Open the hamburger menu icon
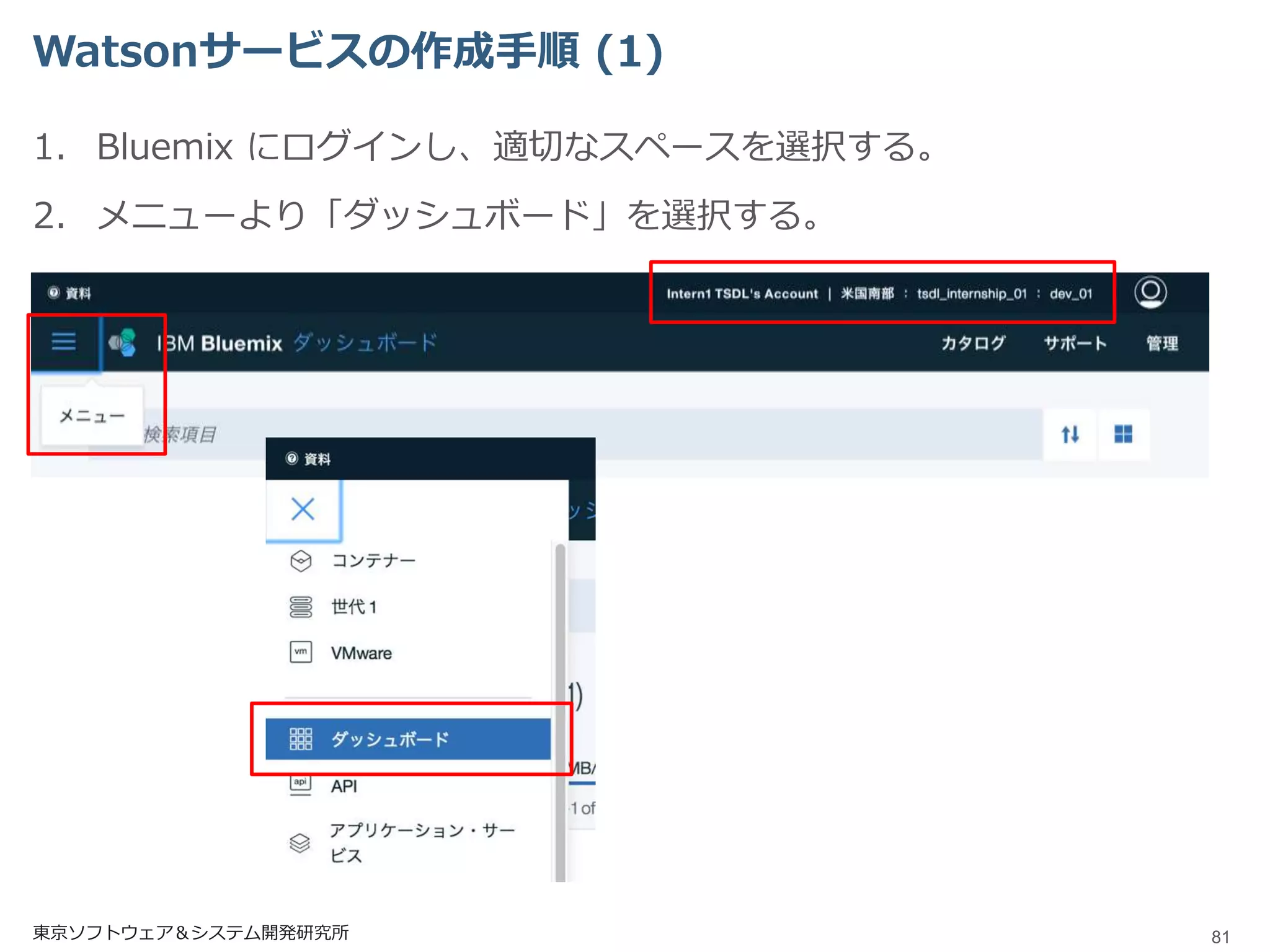Viewport: 1270px width, 952px height. pos(64,342)
